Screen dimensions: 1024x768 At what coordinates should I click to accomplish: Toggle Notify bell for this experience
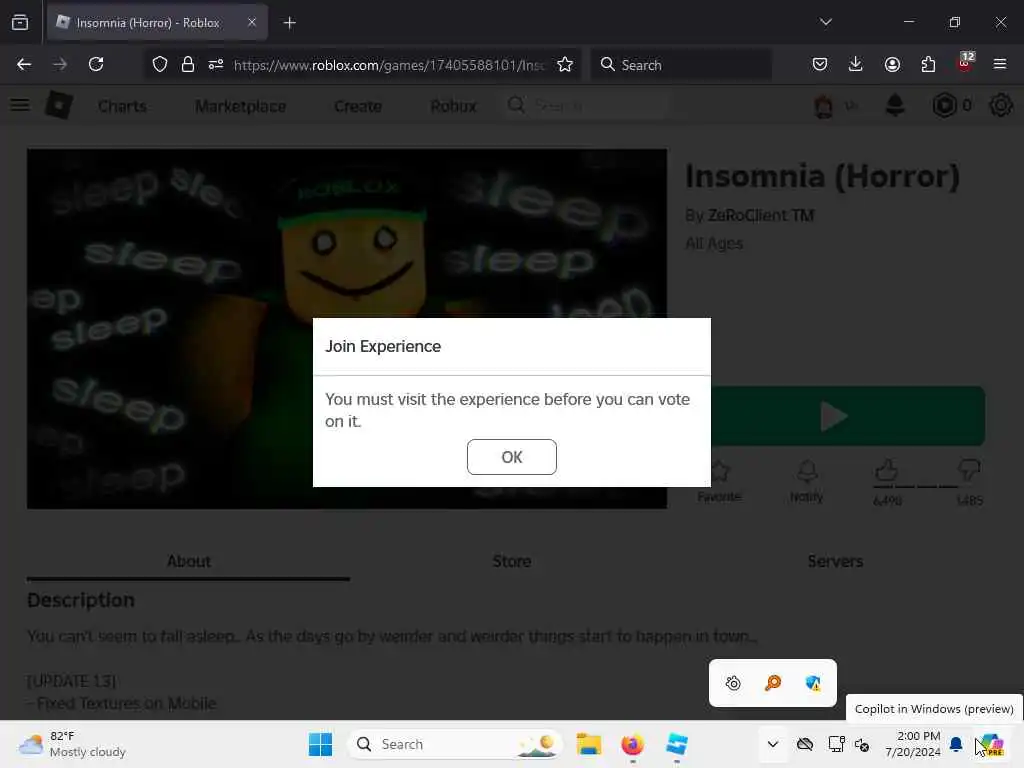coord(807,481)
